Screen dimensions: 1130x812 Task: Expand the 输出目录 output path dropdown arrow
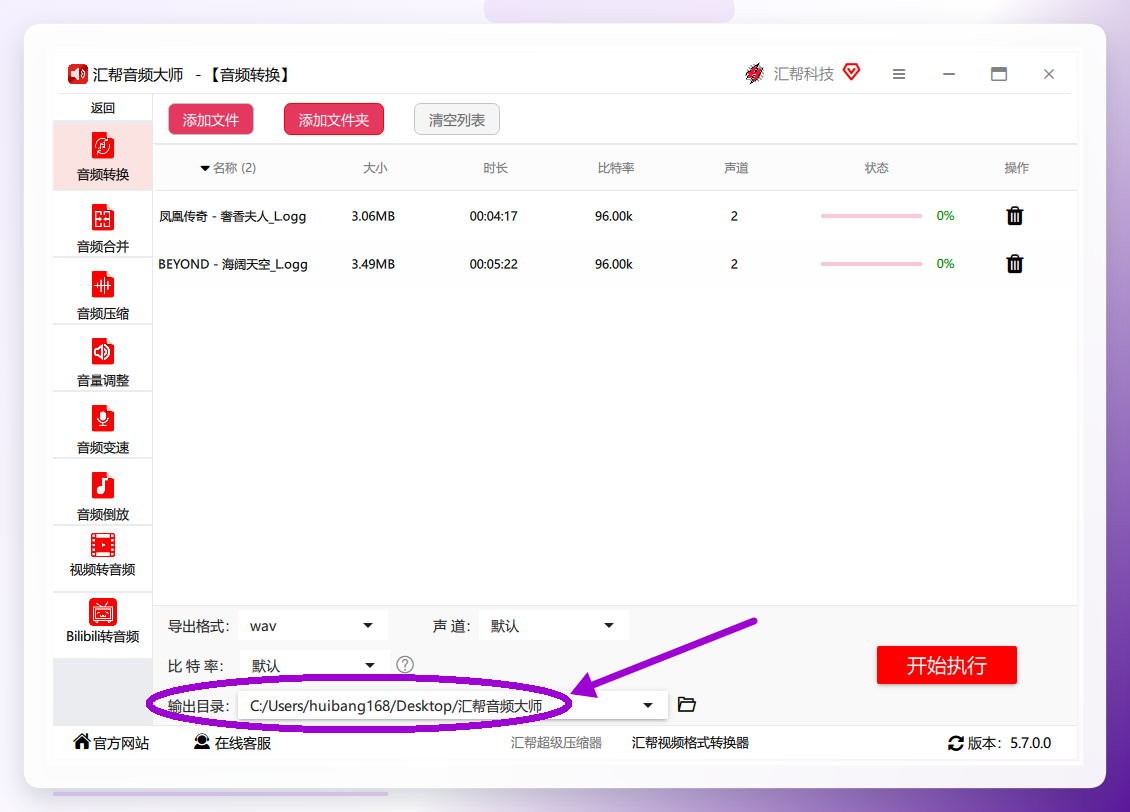648,705
